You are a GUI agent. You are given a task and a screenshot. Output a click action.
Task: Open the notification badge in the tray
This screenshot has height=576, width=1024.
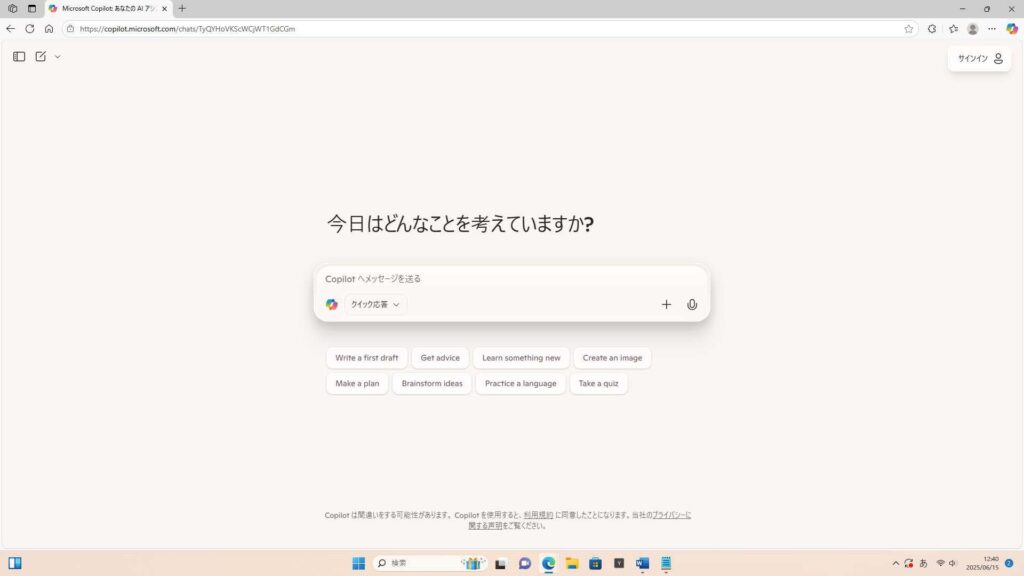1009,563
